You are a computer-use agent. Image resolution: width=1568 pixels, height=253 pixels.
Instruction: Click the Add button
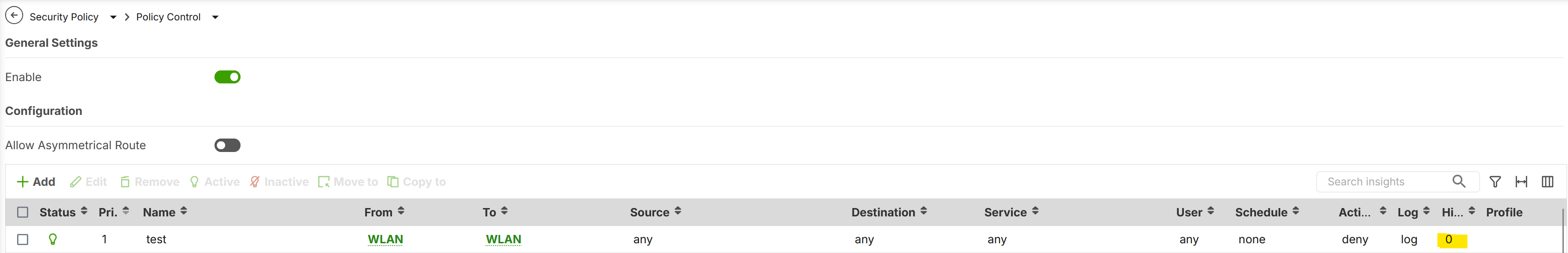pyautogui.click(x=36, y=182)
